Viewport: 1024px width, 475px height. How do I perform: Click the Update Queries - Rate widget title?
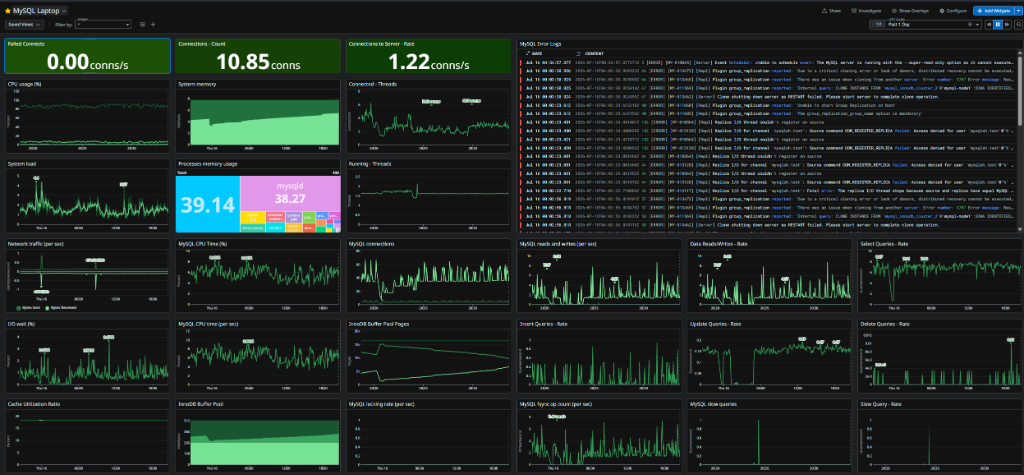tap(716, 323)
